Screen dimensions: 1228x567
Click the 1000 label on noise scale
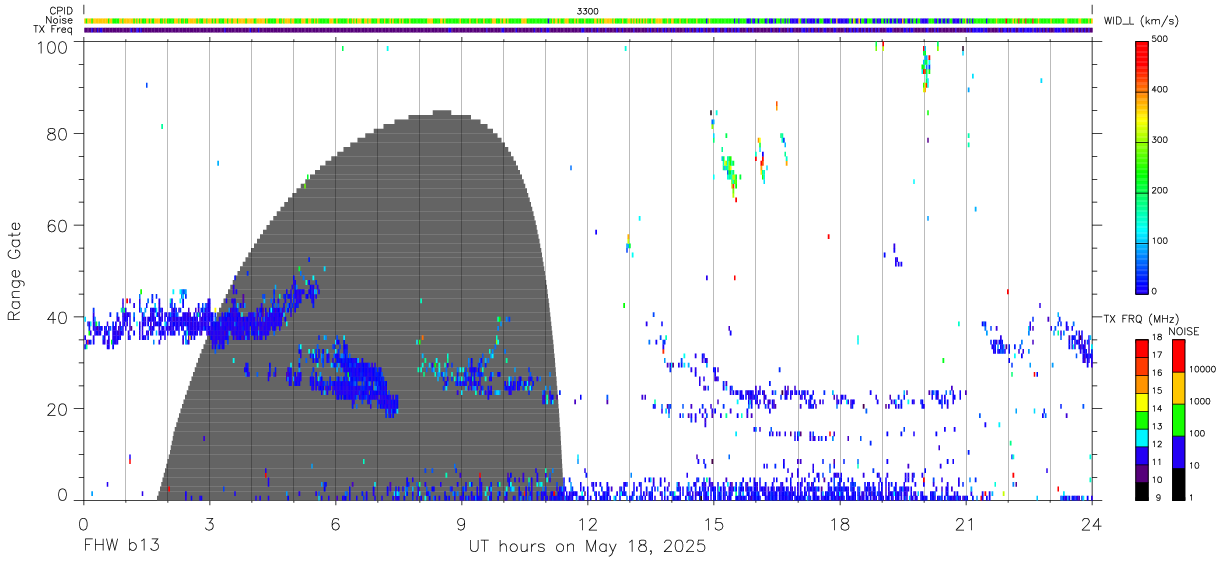[1200, 401]
